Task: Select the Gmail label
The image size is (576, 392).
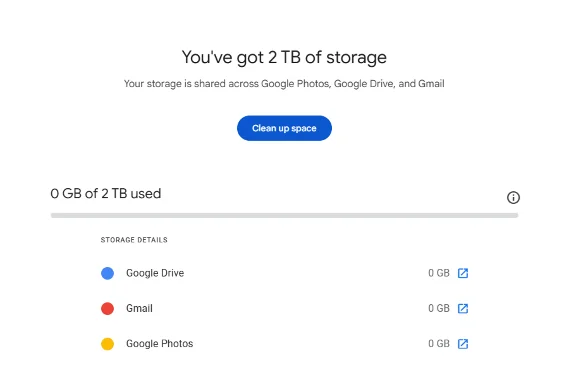Action: (139, 308)
